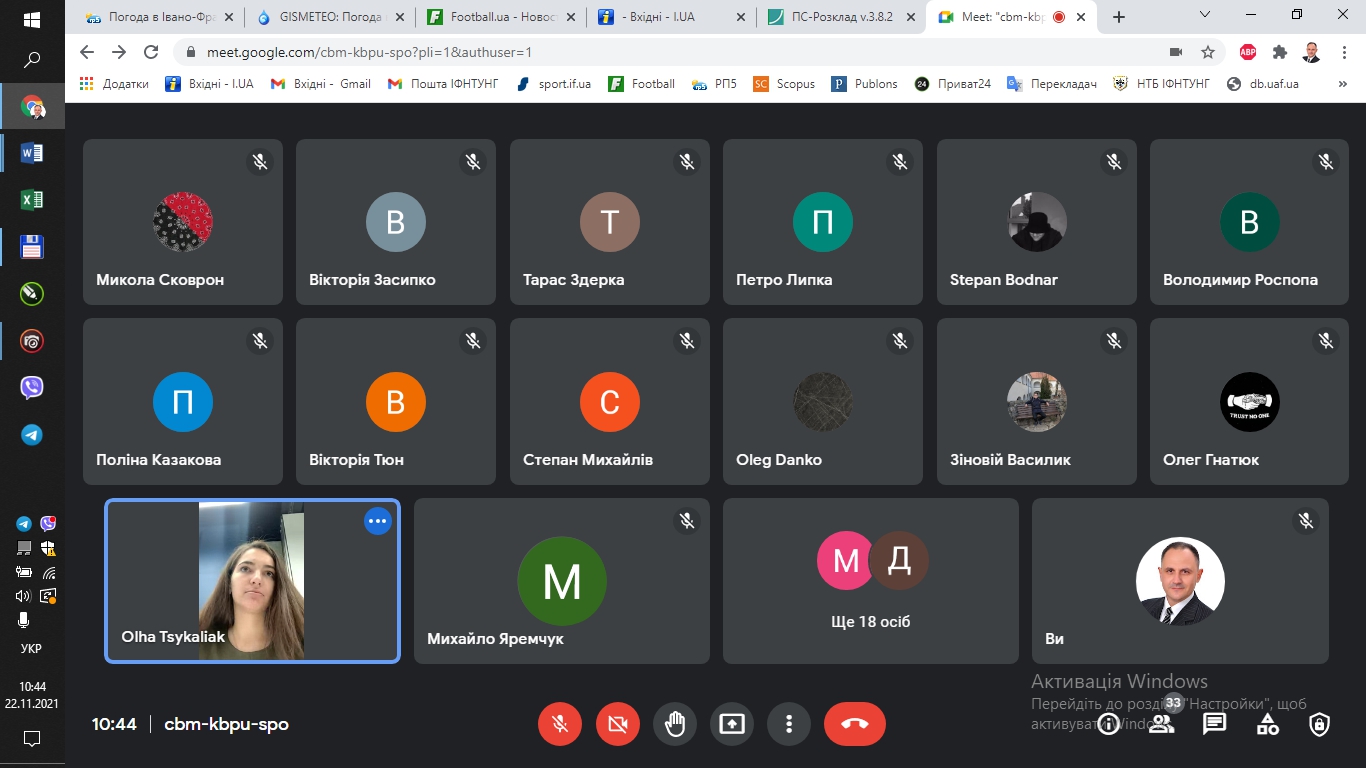This screenshot has width=1366, height=768.
Task: Toggle the camera off button
Action: click(617, 724)
